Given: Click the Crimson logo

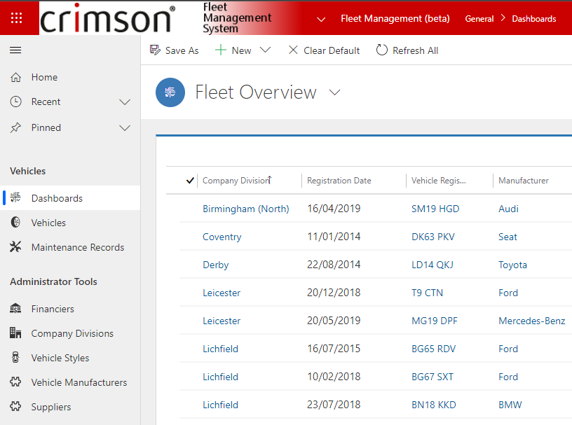Looking at the screenshot, I should 107,18.
